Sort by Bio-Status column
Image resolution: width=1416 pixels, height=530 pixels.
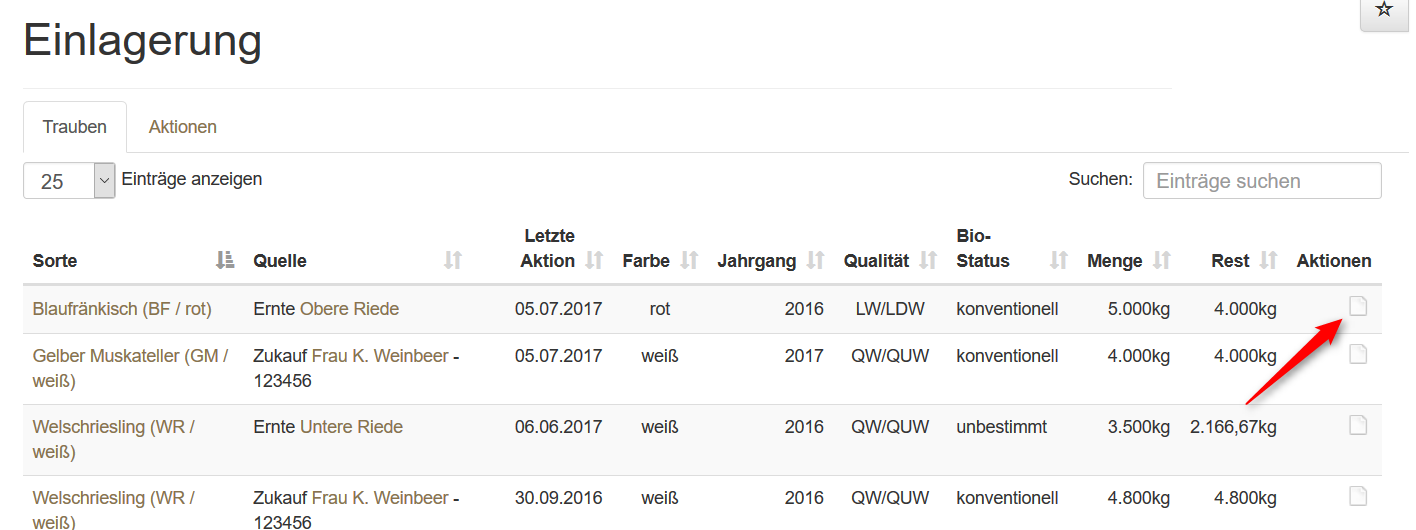[1059, 260]
